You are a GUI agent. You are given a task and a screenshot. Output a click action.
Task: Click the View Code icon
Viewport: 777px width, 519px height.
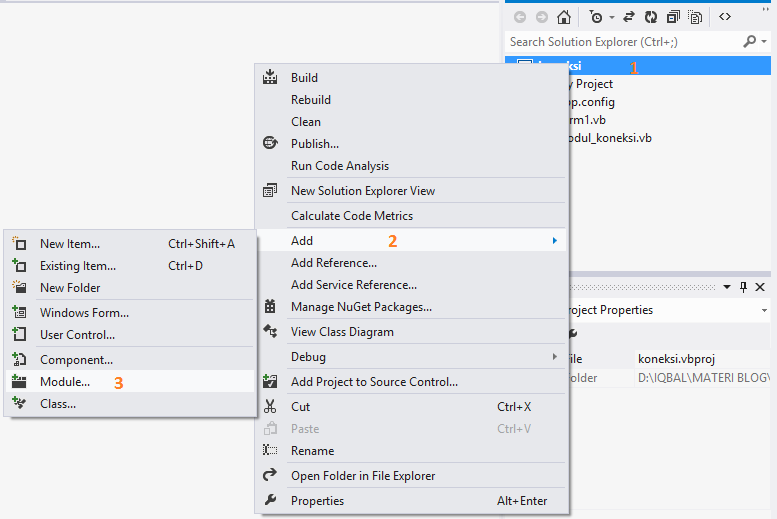point(725,17)
